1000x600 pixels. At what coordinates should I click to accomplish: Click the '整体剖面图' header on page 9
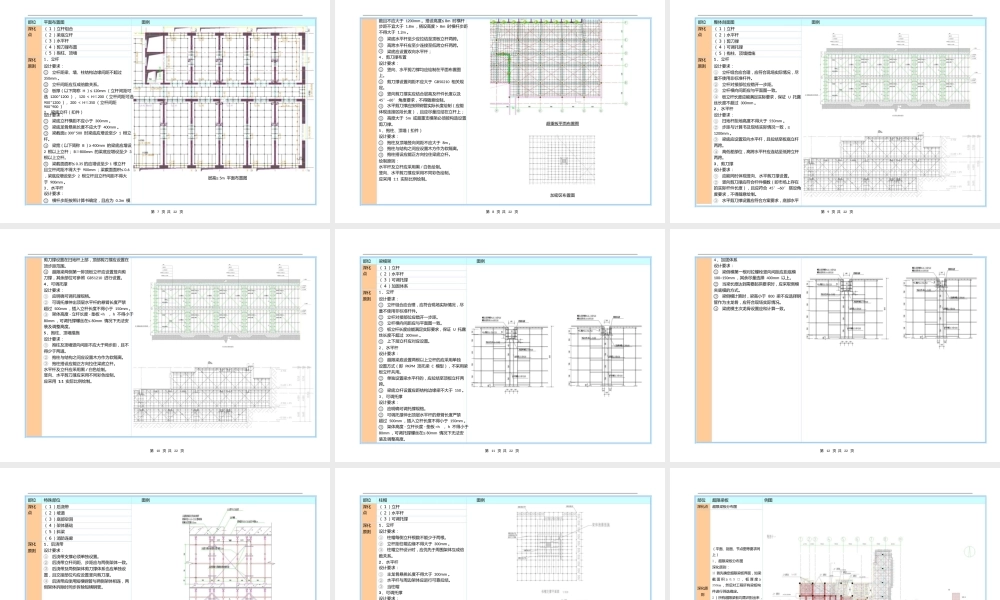(x=724, y=22)
